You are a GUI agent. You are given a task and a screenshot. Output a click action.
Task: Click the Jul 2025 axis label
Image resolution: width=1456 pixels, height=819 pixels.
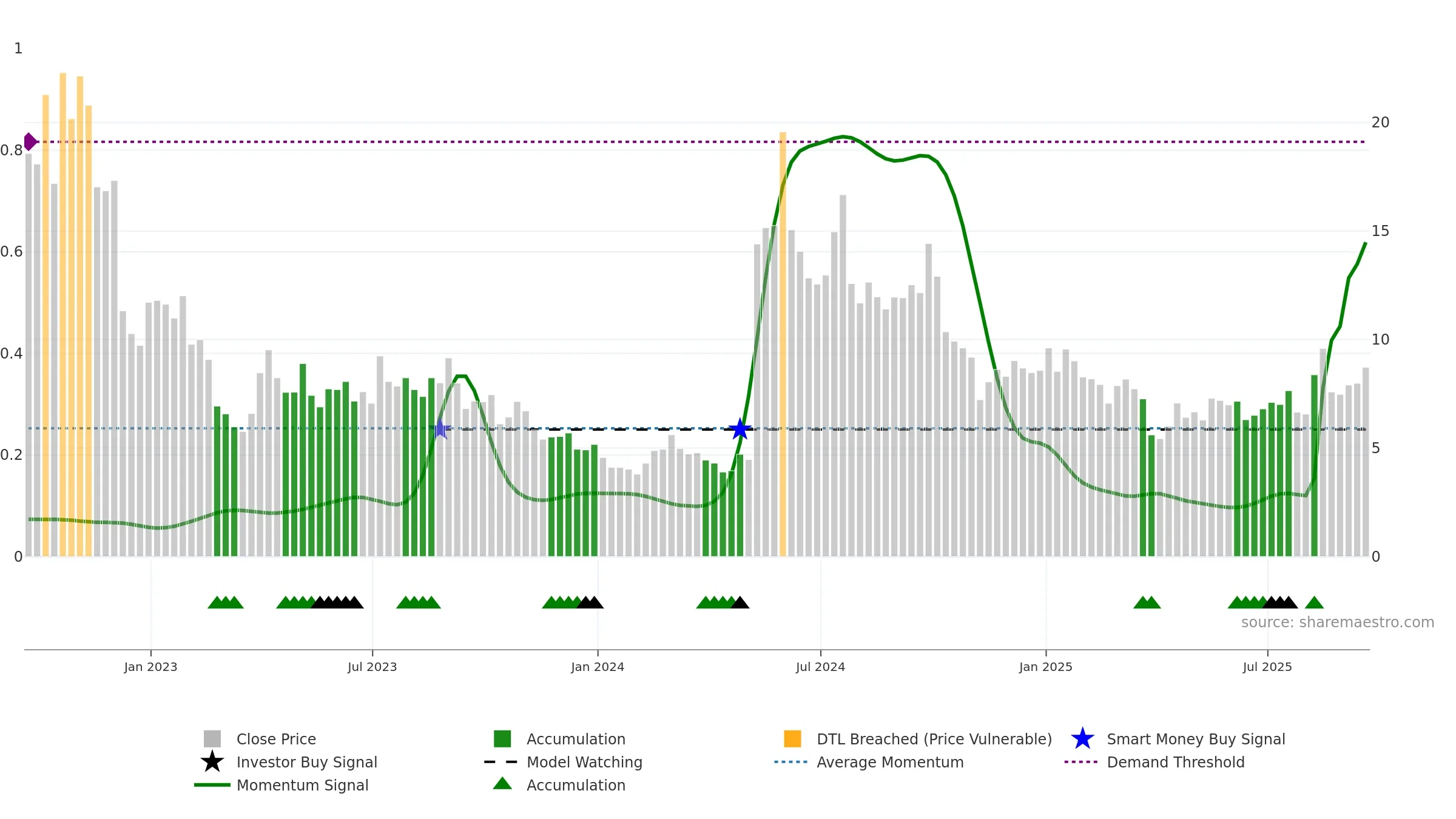(1267, 667)
